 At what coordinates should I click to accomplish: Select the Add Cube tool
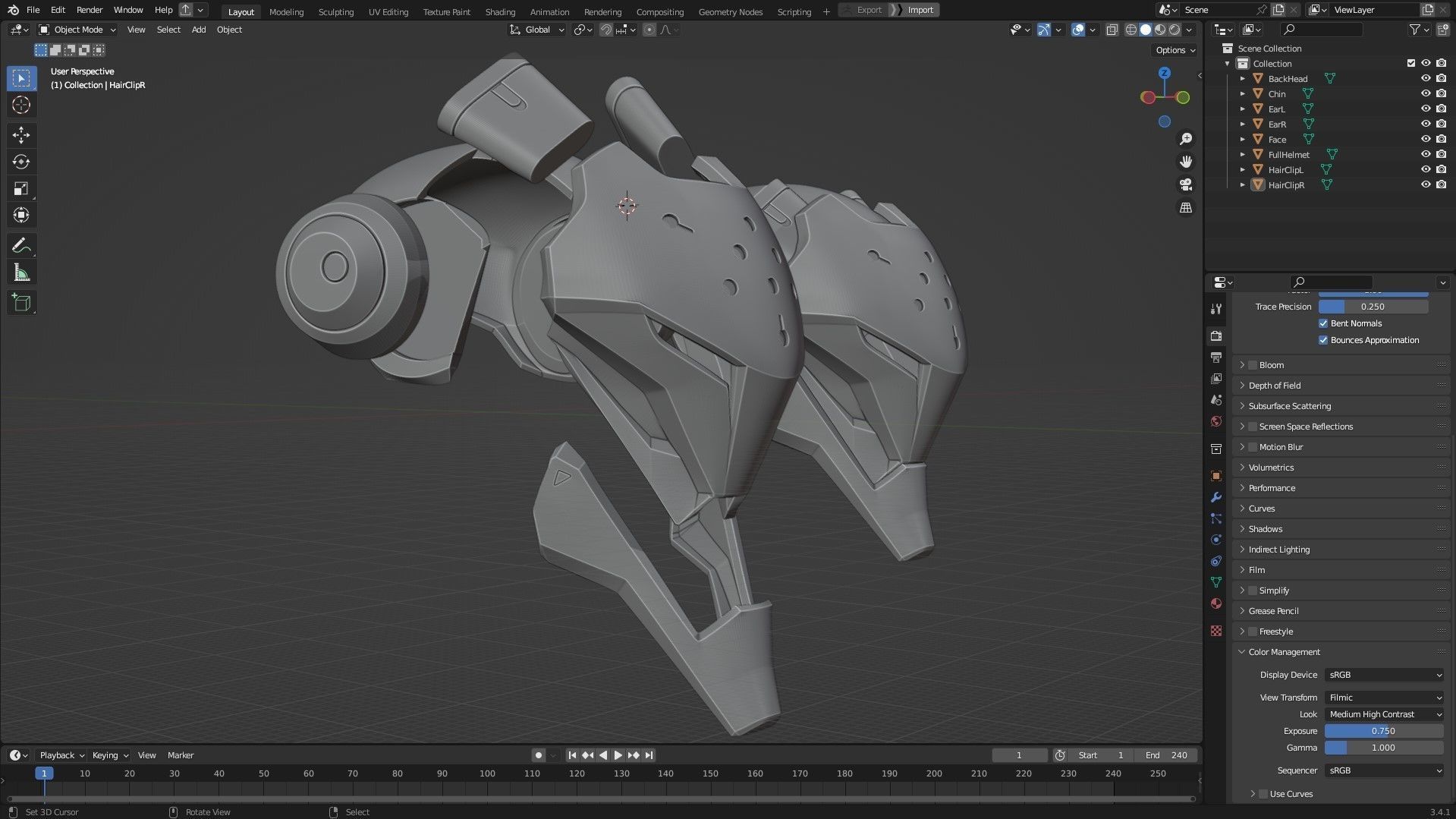(x=21, y=303)
